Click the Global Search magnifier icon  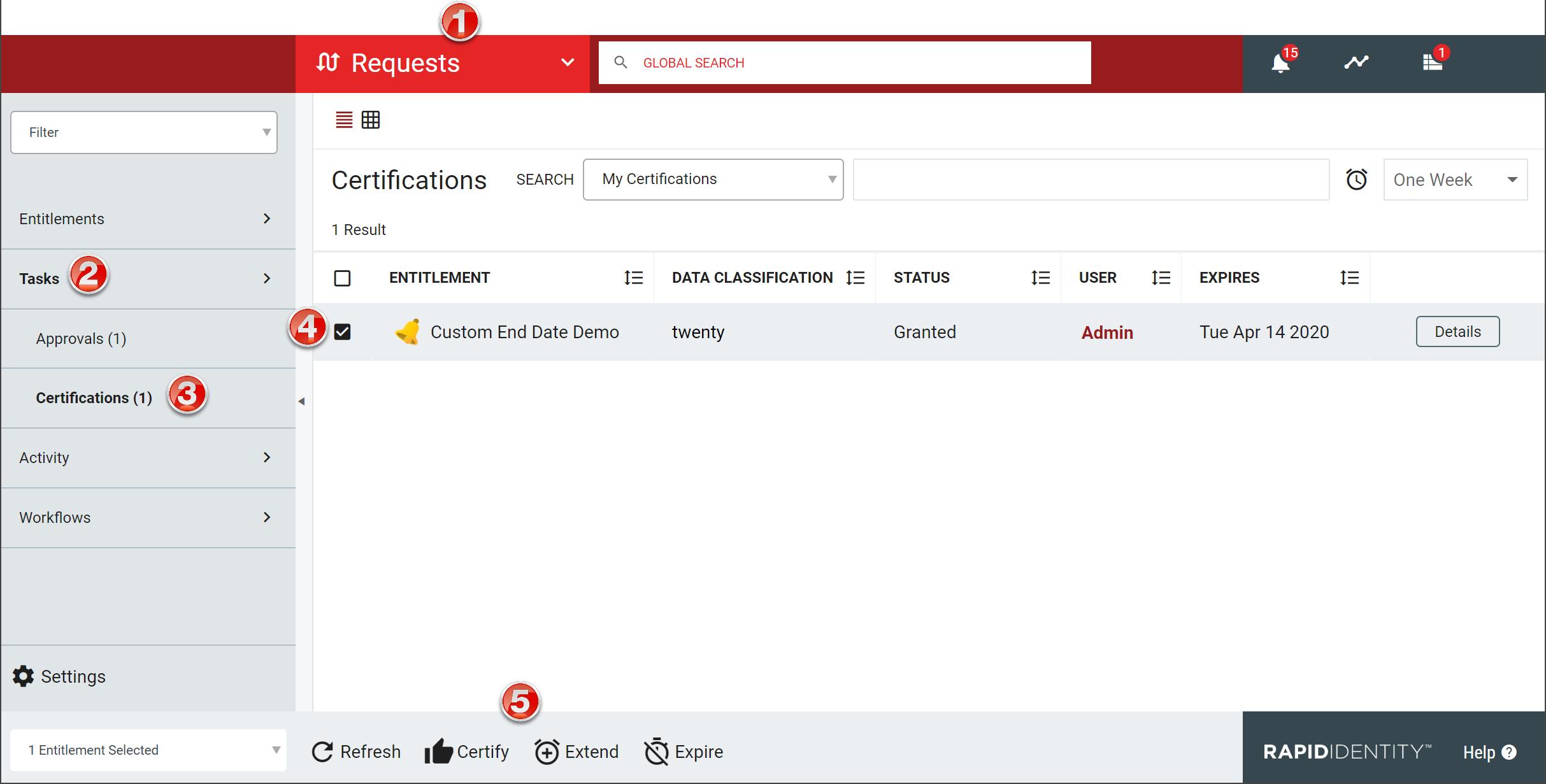coord(620,62)
